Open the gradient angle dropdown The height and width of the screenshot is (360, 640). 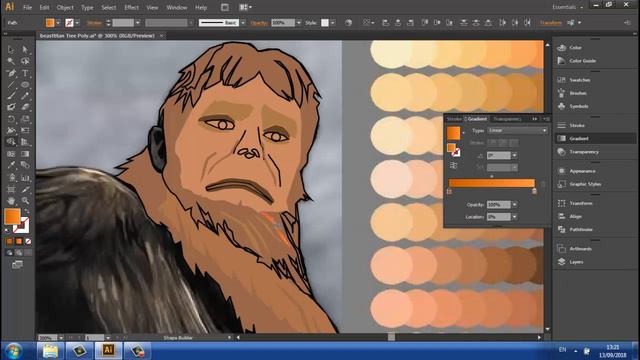tap(514, 156)
